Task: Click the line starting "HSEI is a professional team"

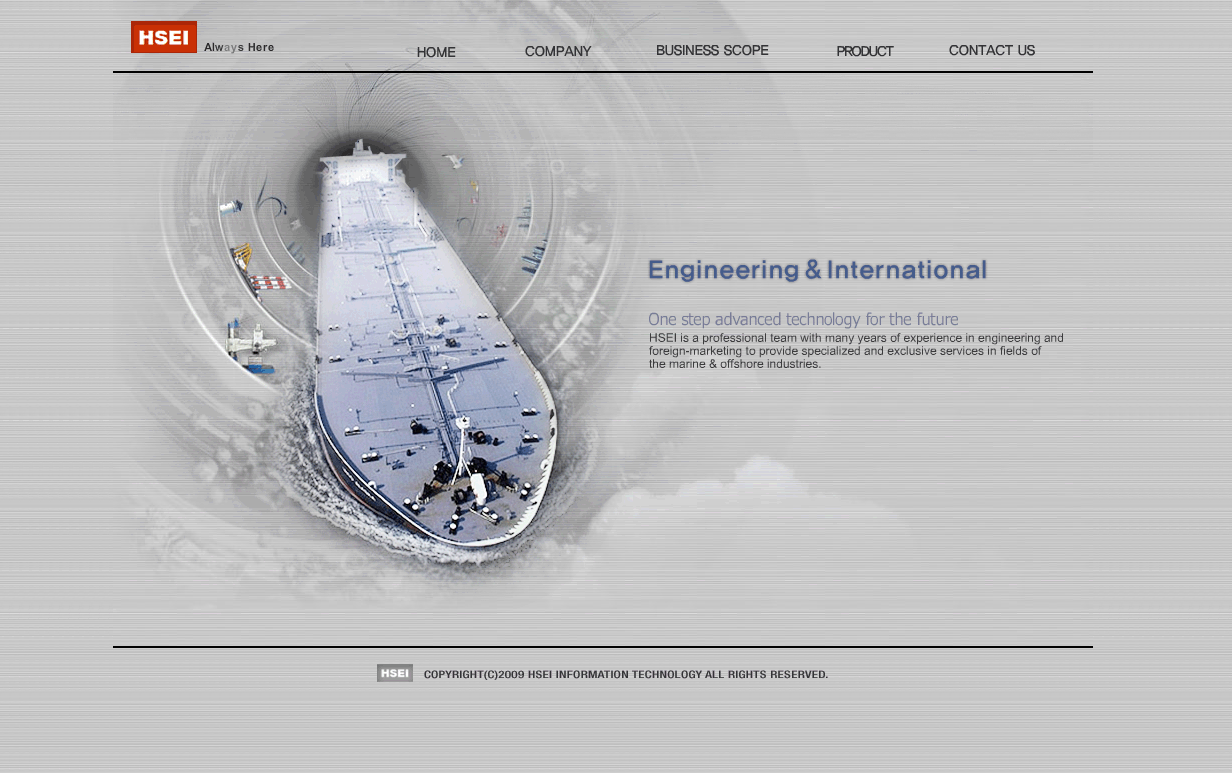Action: click(856, 338)
